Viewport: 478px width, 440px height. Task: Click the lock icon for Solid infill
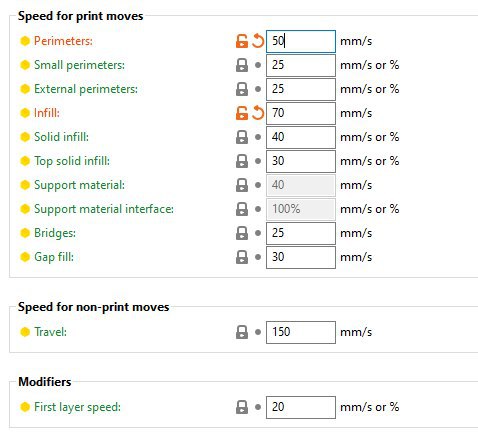[x=242, y=137]
